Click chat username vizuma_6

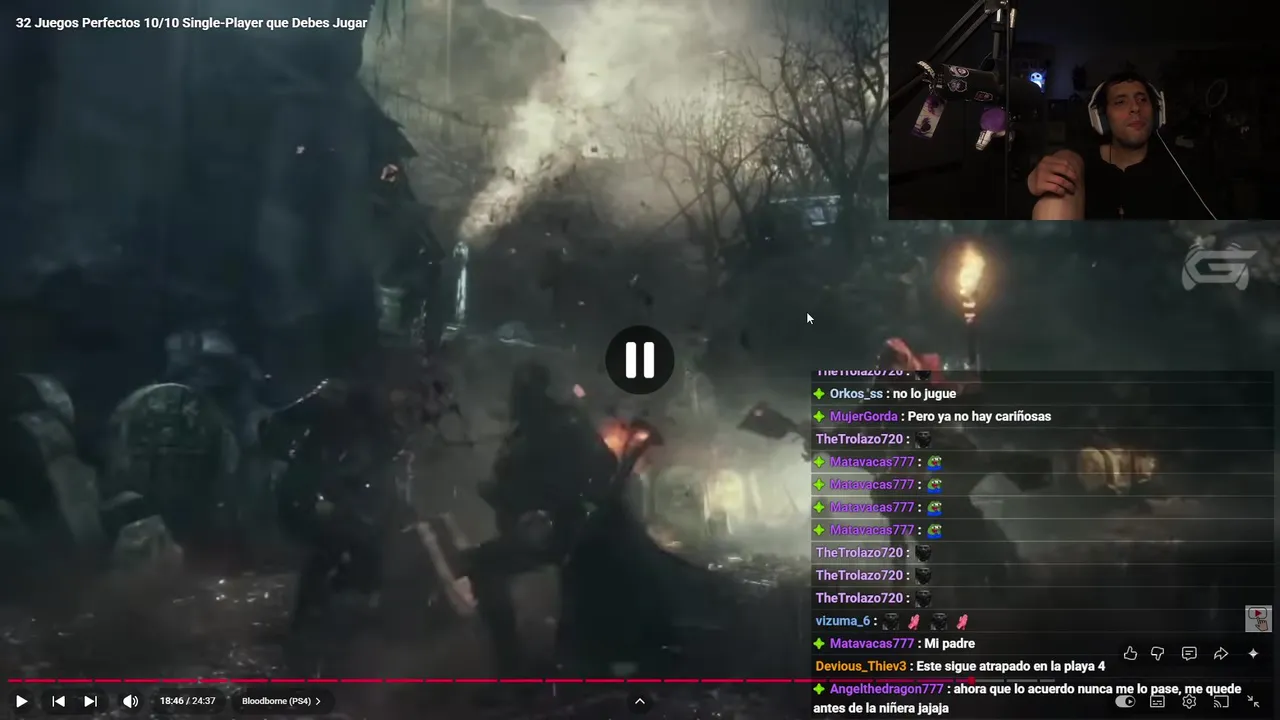tap(843, 621)
